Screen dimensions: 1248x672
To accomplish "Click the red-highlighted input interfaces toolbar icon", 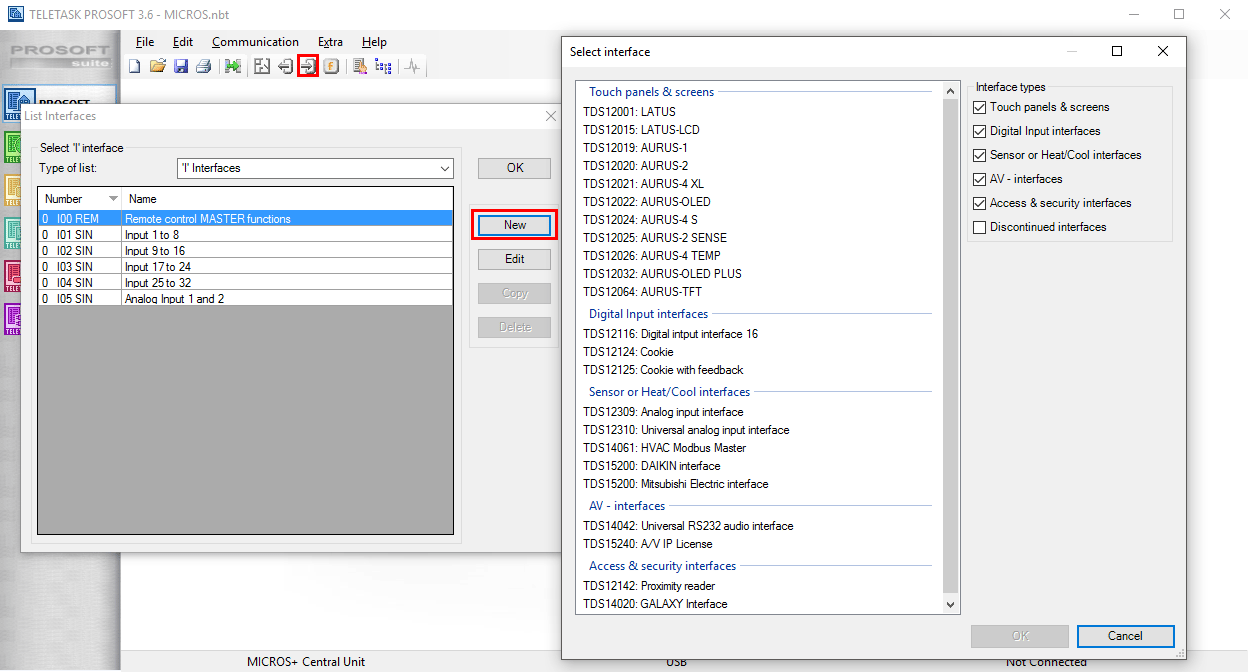I will pyautogui.click(x=308, y=67).
